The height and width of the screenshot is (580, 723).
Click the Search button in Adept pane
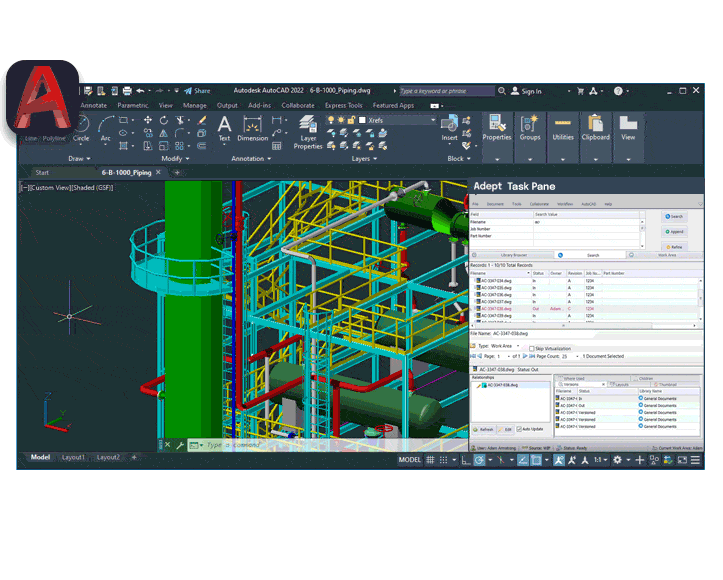pyautogui.click(x=674, y=216)
